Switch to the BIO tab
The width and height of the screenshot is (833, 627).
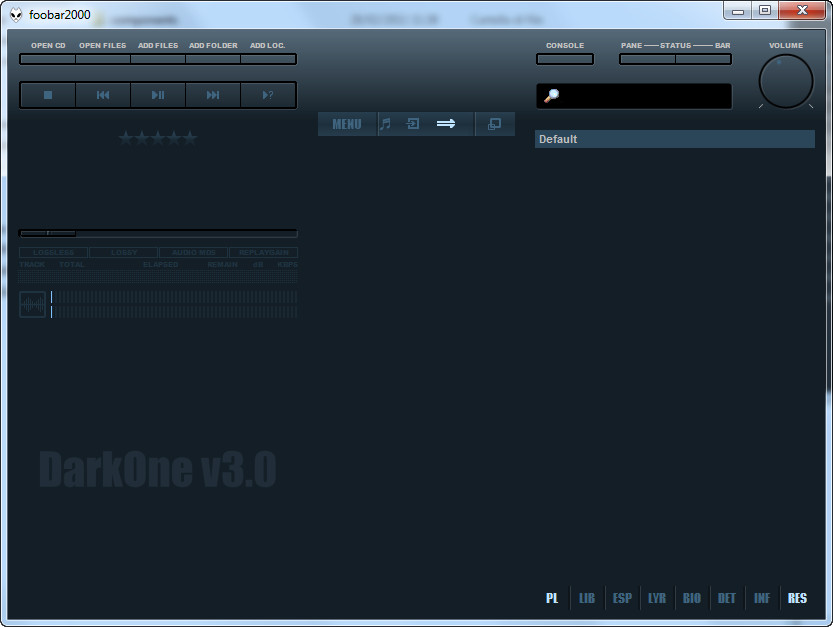pyautogui.click(x=692, y=598)
